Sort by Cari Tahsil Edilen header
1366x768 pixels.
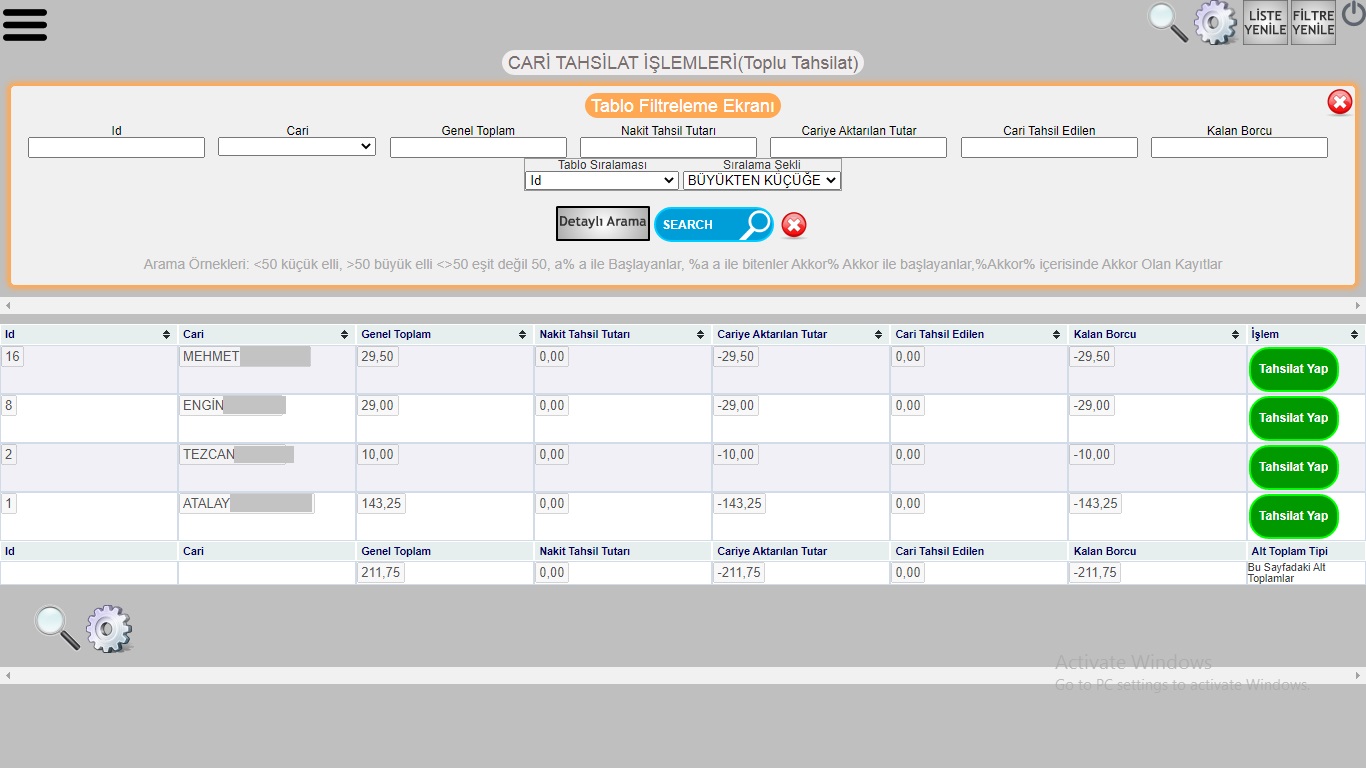pyautogui.click(x=978, y=334)
